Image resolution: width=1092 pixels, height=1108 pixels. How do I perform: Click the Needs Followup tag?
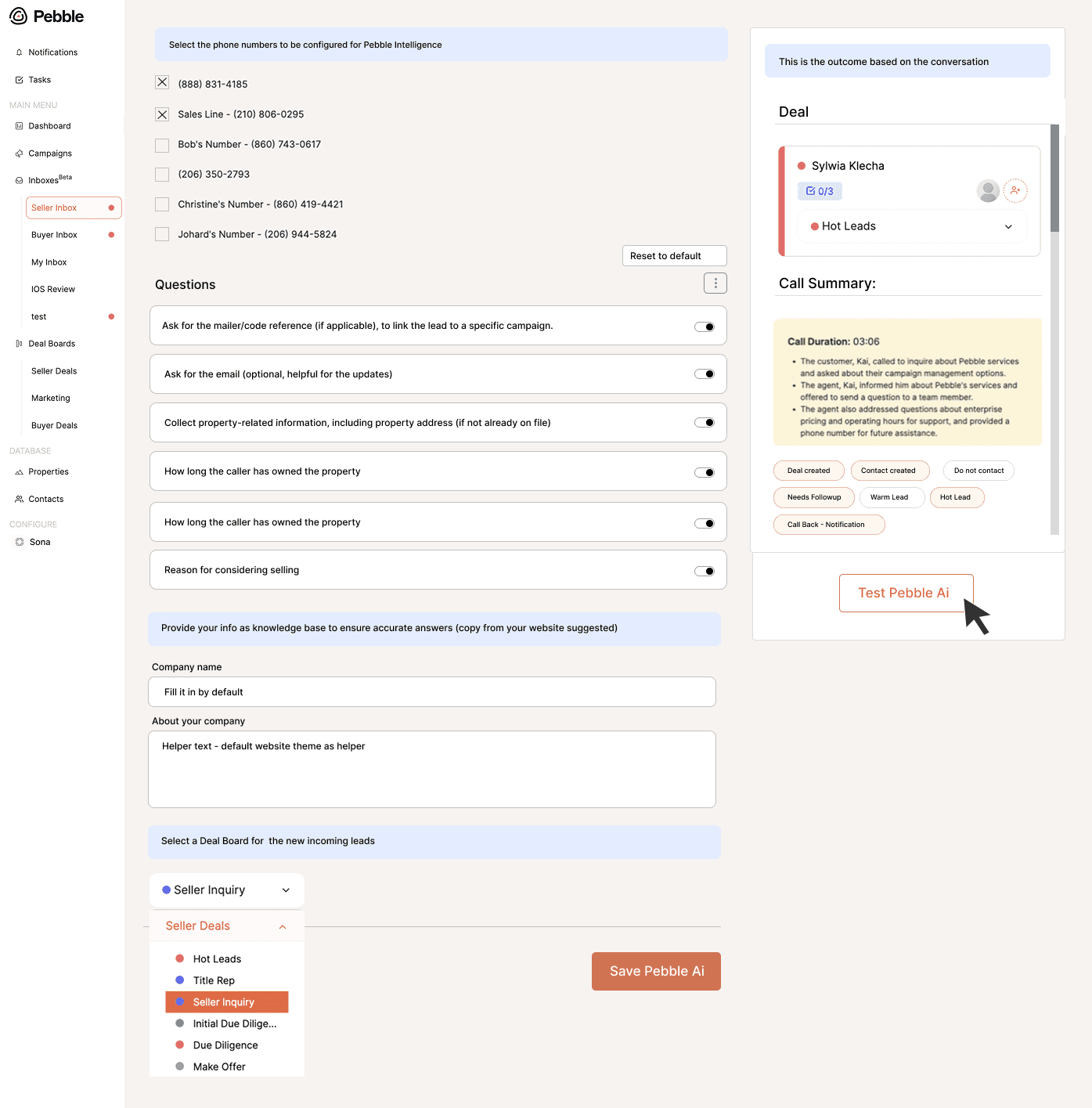(x=814, y=497)
